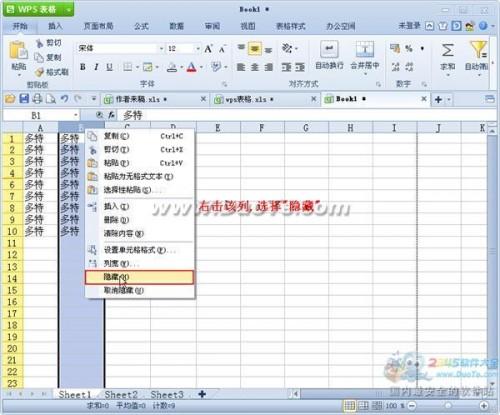Toggle Underline formatting
500x415 pixels.
point(109,67)
